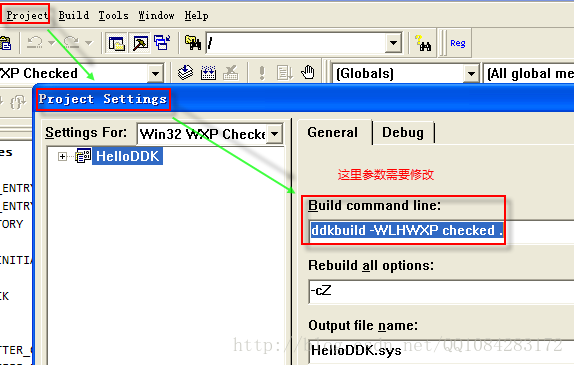Open the Undo history dropdown arrow
This screenshot has height=365, width=574.
52,43
